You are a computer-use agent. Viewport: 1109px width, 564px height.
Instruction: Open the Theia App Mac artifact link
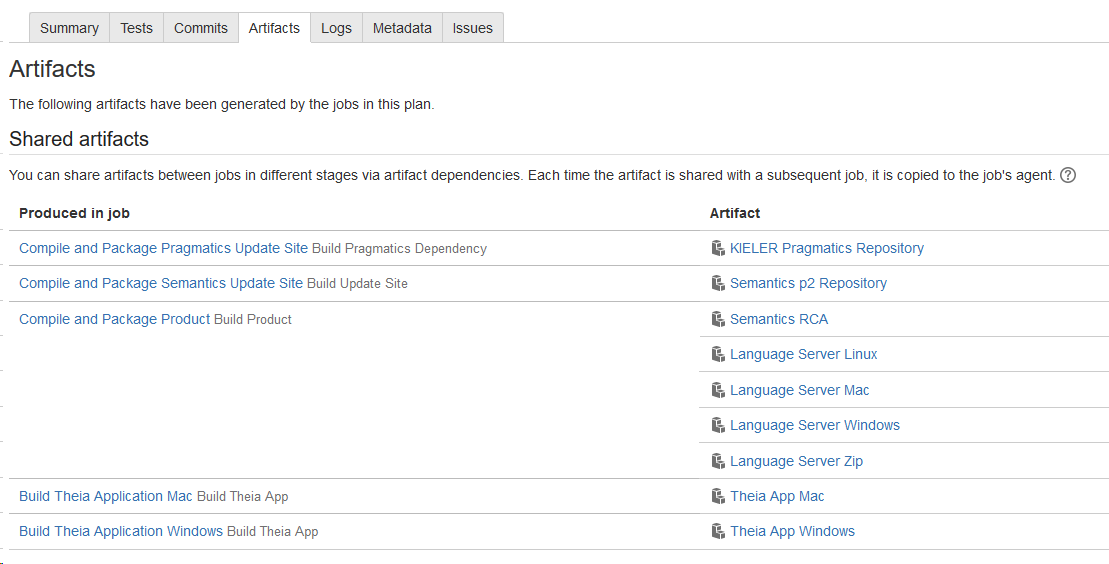(x=777, y=496)
